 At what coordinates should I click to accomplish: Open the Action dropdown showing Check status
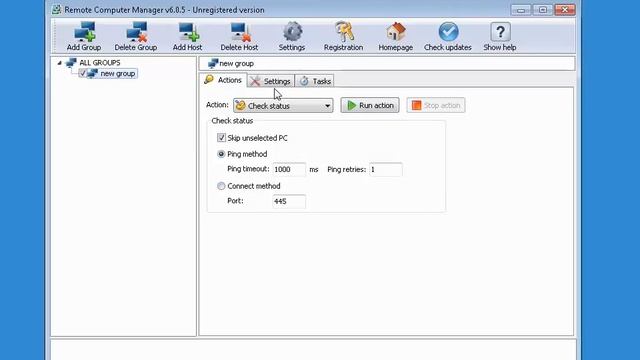click(283, 106)
